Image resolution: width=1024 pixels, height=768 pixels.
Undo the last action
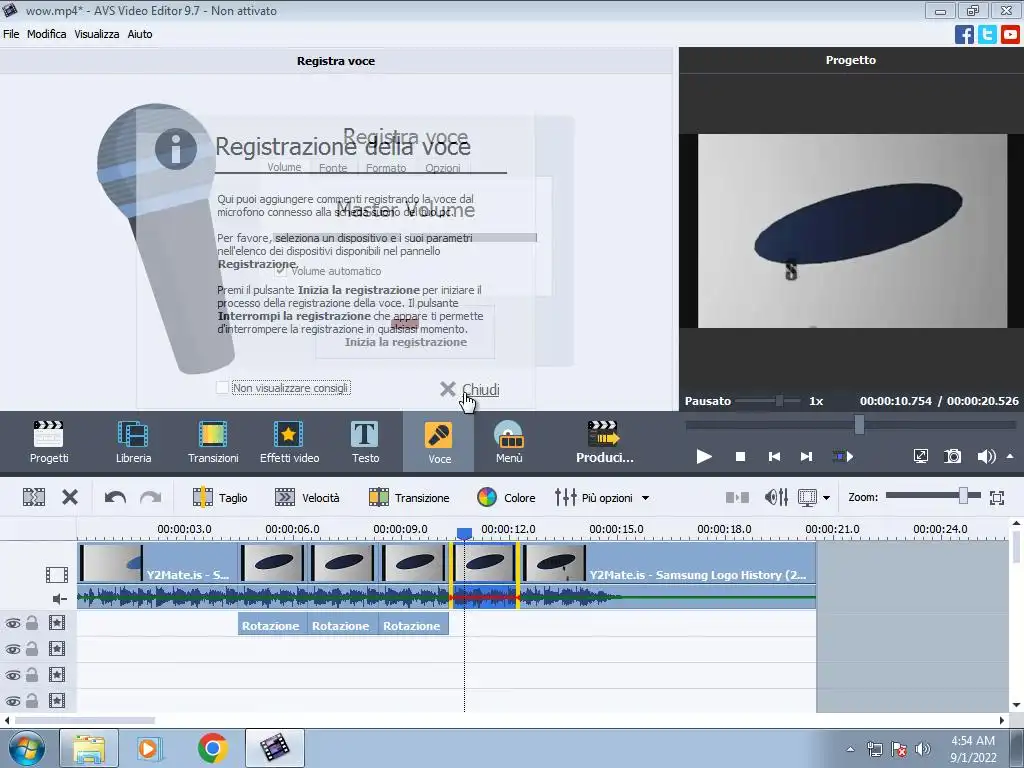pos(115,498)
